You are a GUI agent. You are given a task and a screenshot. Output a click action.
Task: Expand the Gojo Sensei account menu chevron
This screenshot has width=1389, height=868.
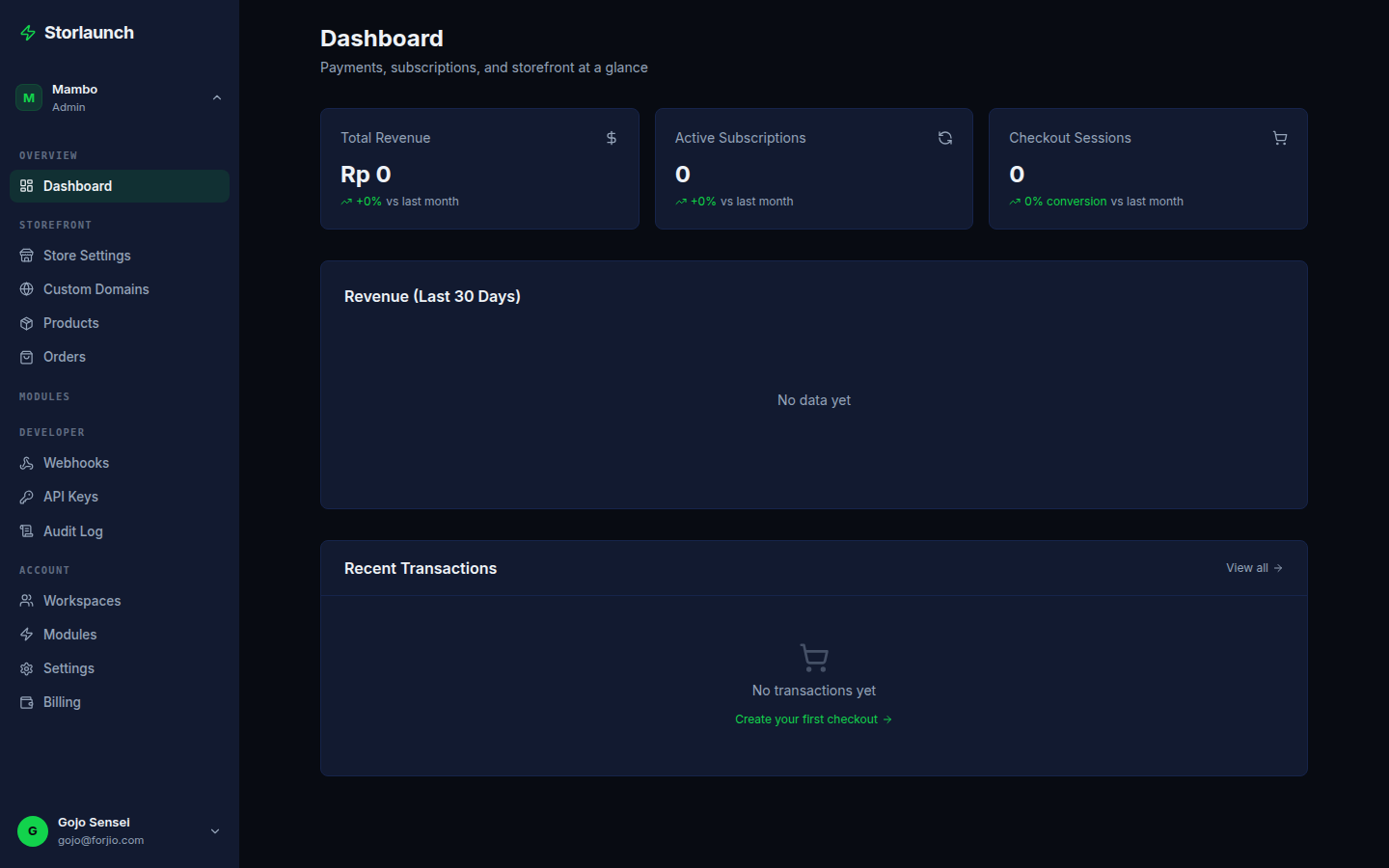coord(215,831)
